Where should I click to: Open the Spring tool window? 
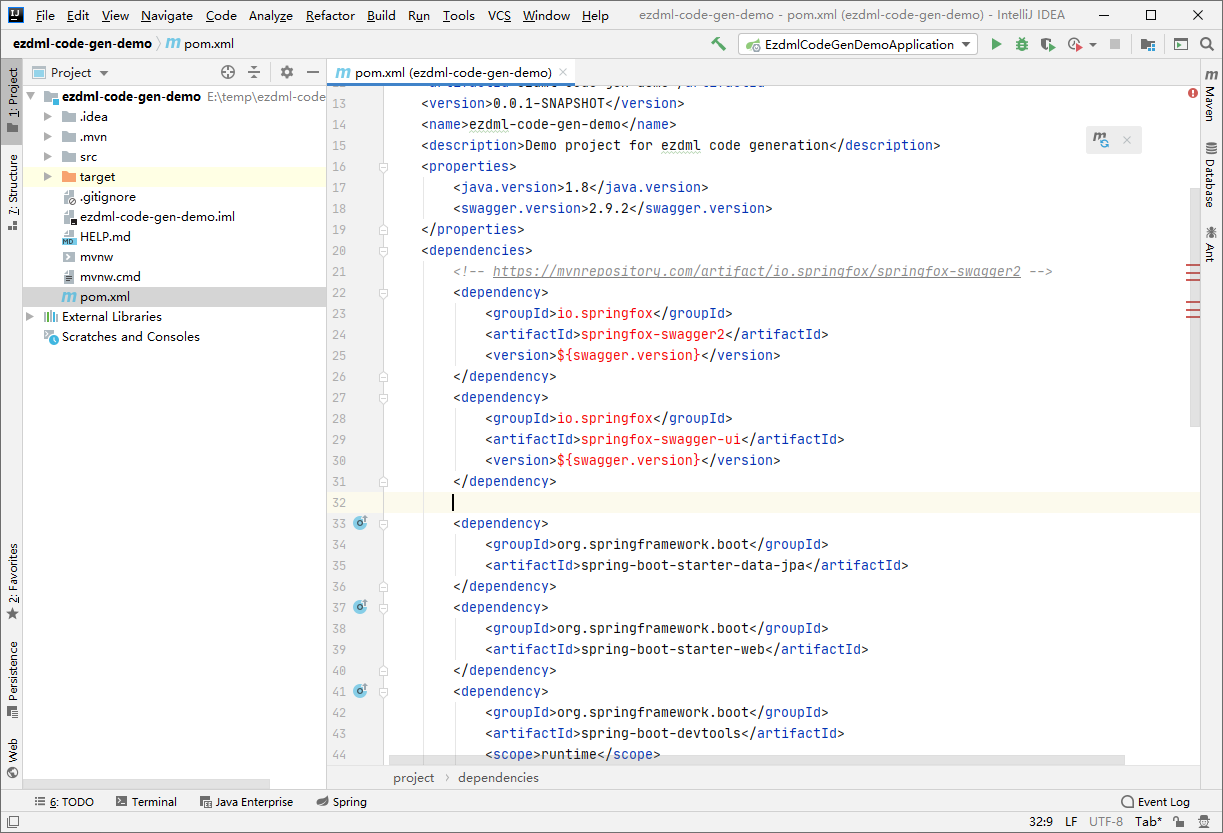(x=341, y=802)
